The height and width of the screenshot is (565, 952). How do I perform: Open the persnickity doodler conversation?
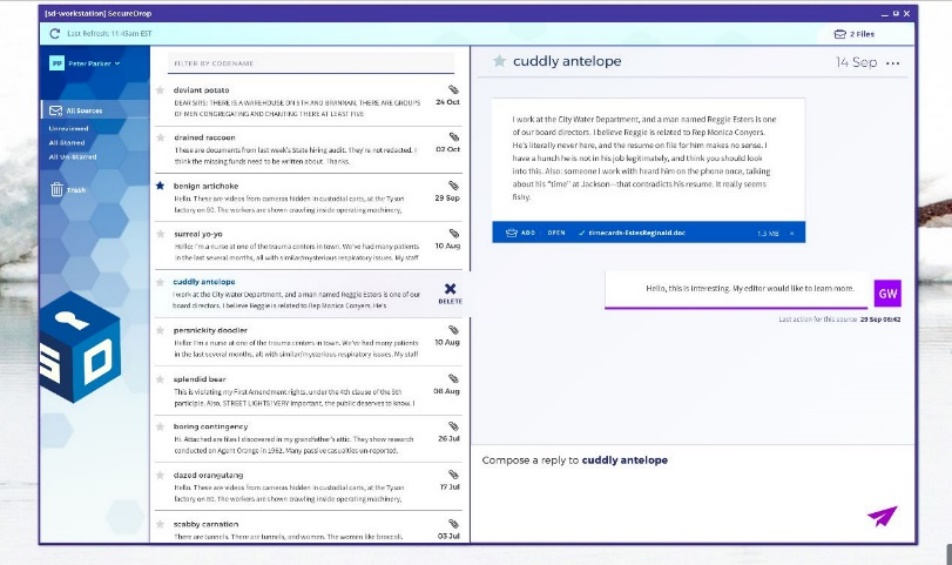click(x=308, y=342)
